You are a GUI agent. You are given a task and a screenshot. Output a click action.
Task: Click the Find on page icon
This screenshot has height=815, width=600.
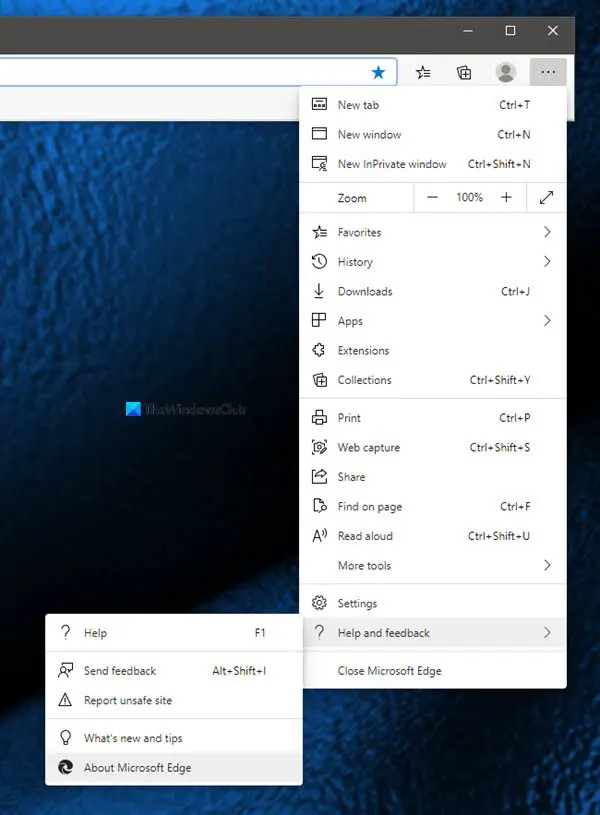pyautogui.click(x=319, y=506)
